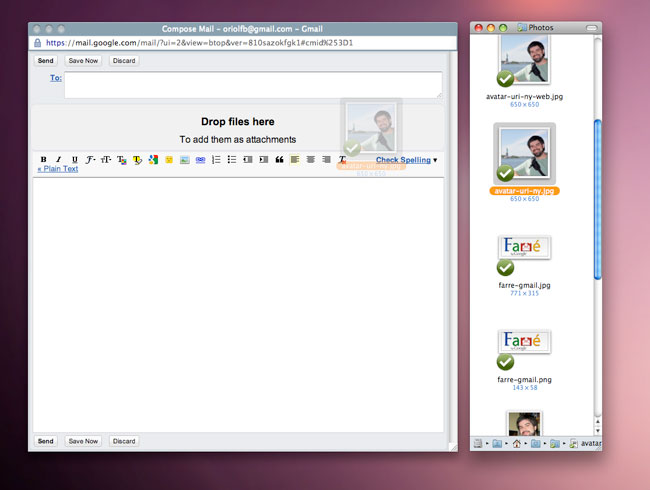Apply blockquote formatting
The width and height of the screenshot is (650, 490).
click(279, 160)
